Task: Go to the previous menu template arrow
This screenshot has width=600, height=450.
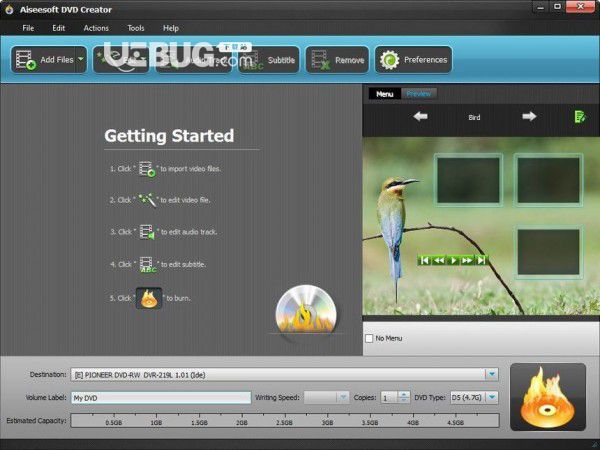Action: 421,116
